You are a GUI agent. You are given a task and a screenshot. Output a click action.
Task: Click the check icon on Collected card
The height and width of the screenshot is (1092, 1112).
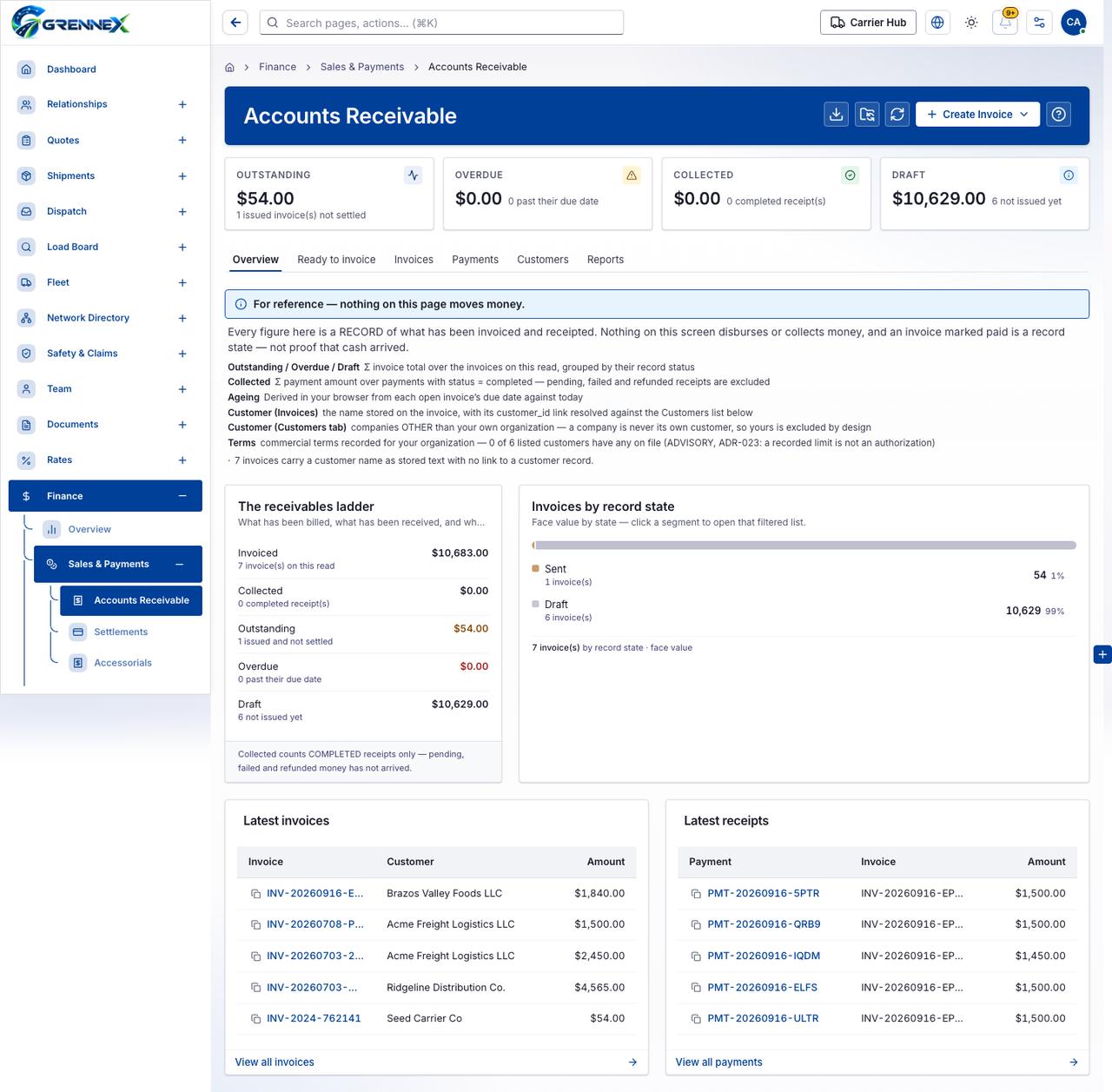(x=851, y=175)
